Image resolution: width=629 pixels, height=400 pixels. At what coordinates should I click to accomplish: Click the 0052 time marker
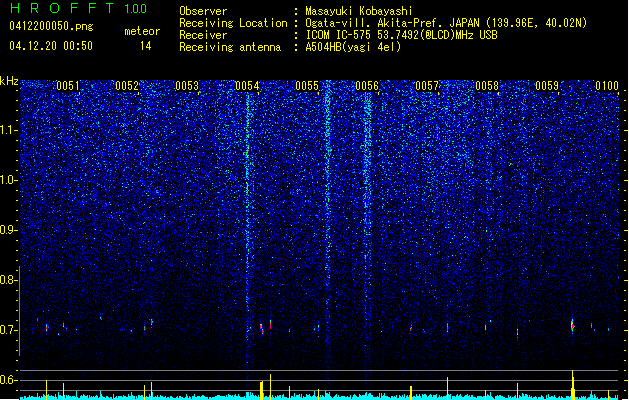pyautogui.click(x=127, y=86)
